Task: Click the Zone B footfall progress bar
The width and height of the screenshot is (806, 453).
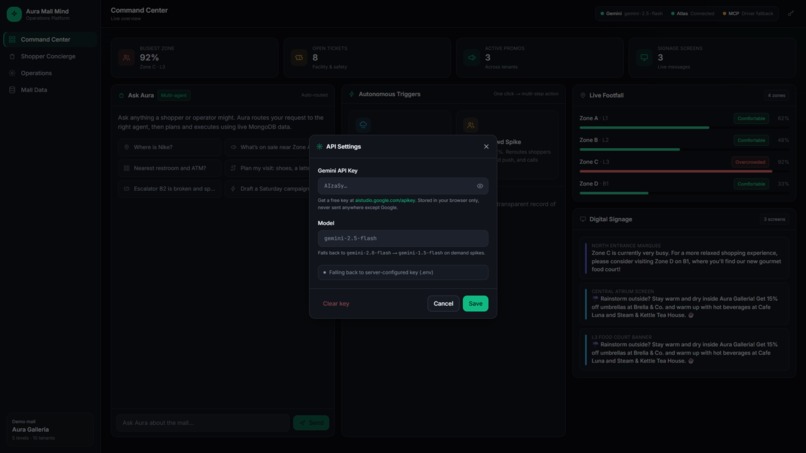Action: pyautogui.click(x=684, y=150)
